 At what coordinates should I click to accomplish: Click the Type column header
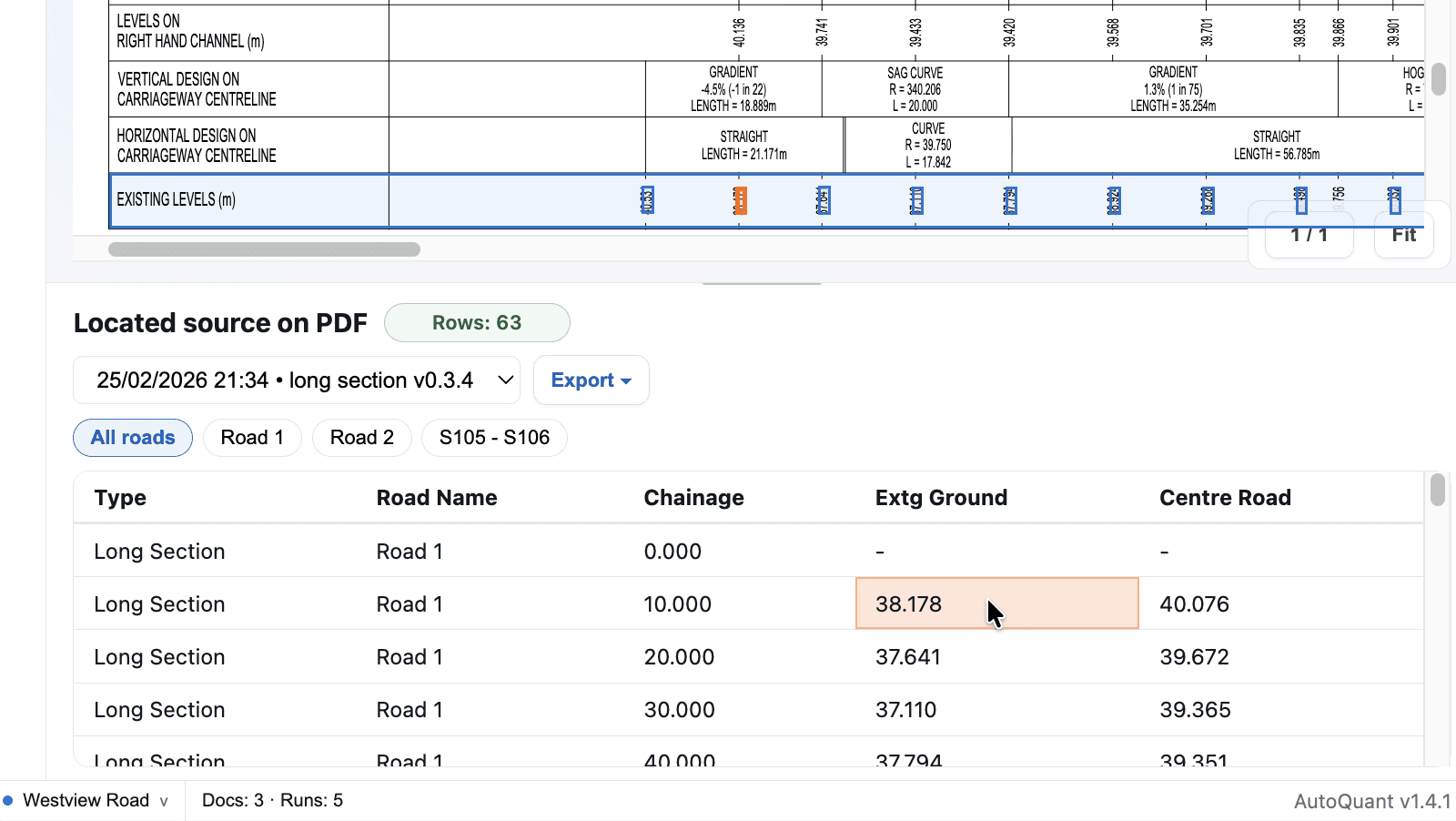coord(120,498)
